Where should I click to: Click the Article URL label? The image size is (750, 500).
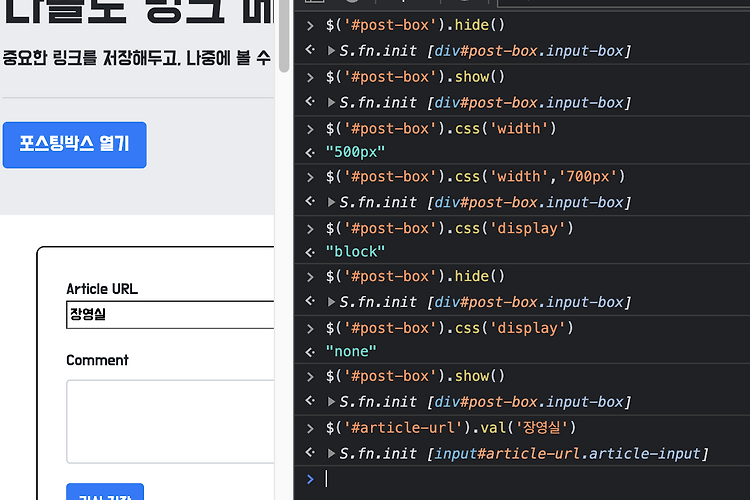[102, 289]
